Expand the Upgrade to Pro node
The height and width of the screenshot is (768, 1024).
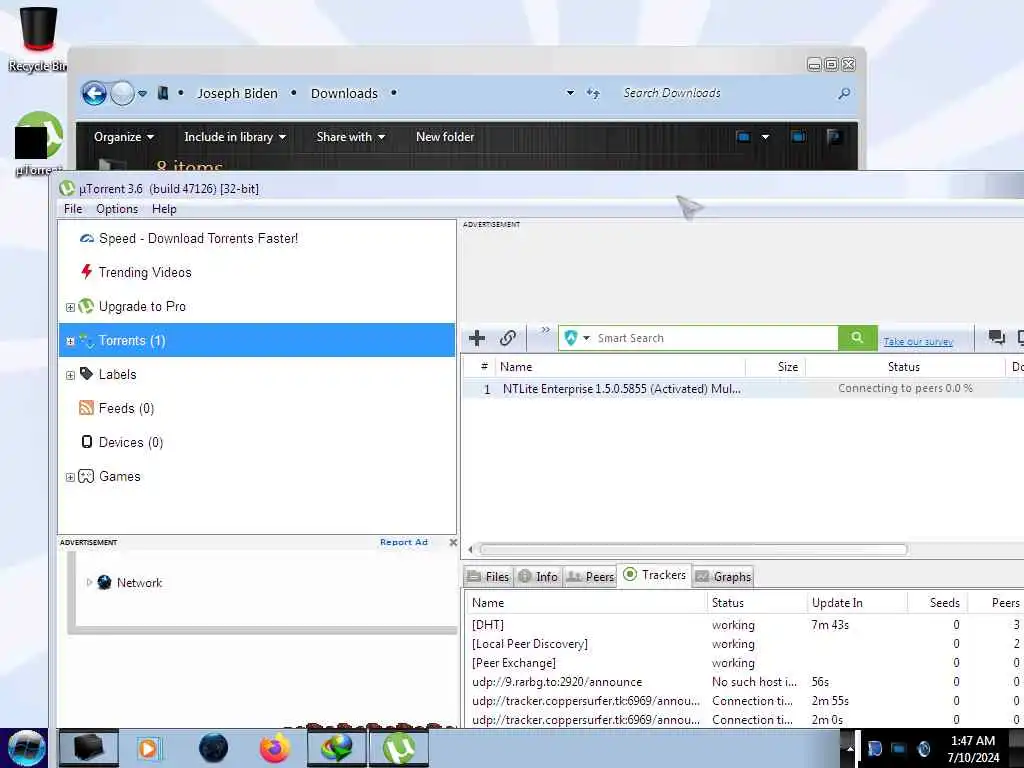pyautogui.click(x=70, y=307)
